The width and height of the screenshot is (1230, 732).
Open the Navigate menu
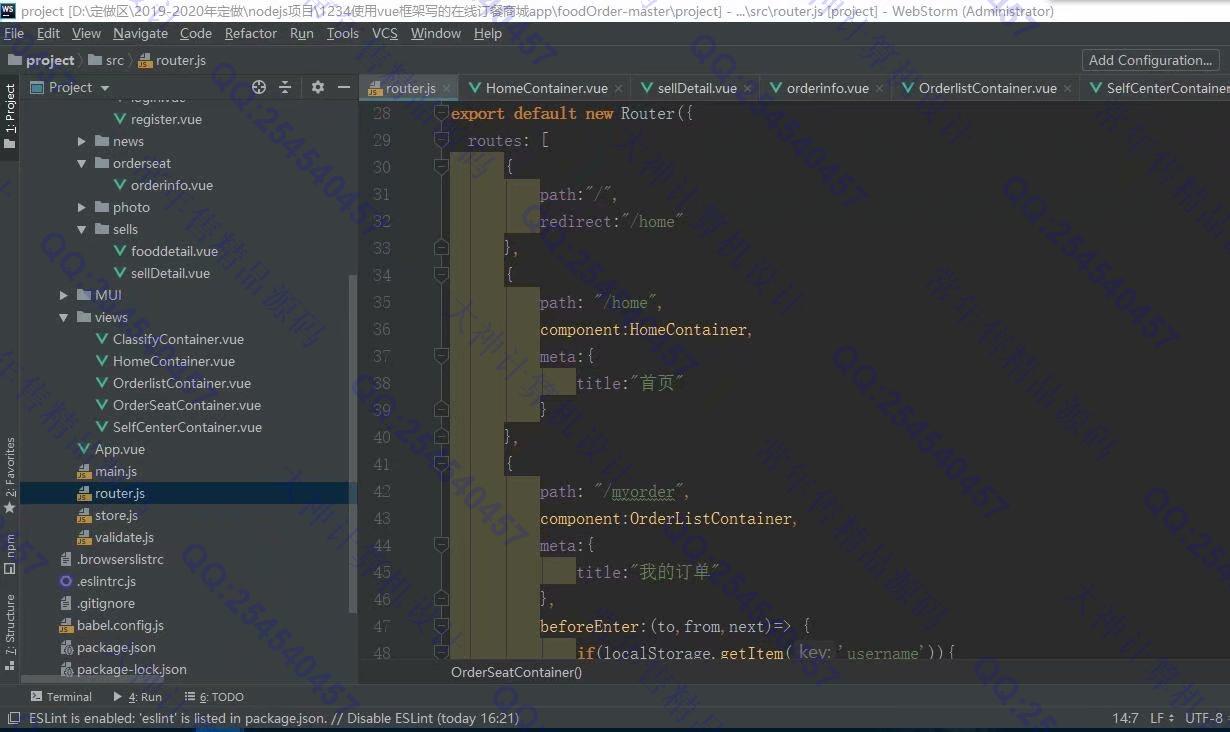coord(139,33)
